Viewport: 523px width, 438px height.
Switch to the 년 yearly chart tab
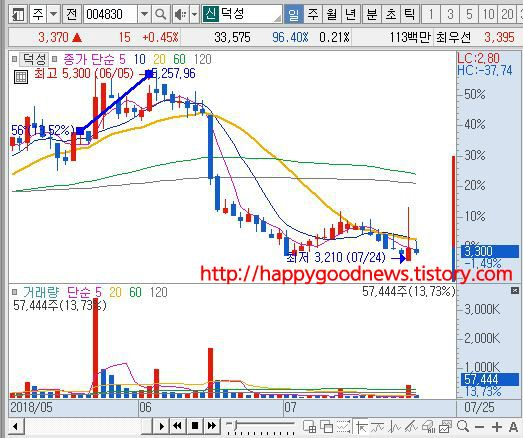pos(351,14)
